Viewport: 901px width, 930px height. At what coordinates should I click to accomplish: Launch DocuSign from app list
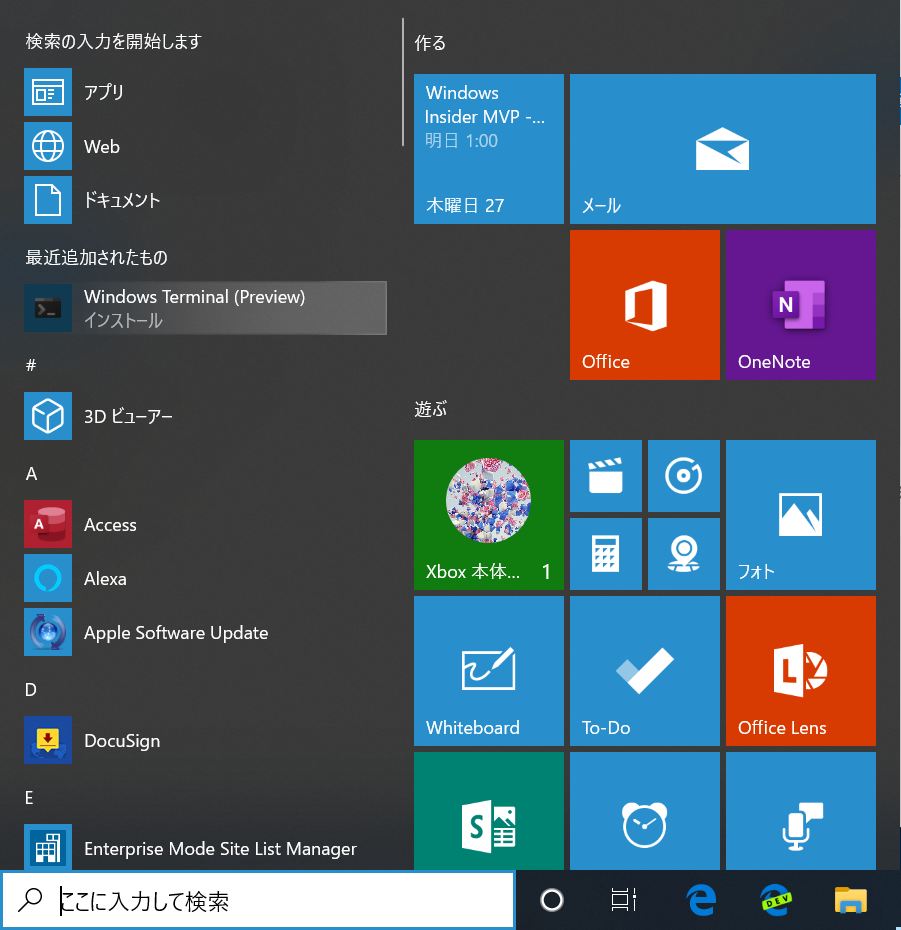pos(205,740)
